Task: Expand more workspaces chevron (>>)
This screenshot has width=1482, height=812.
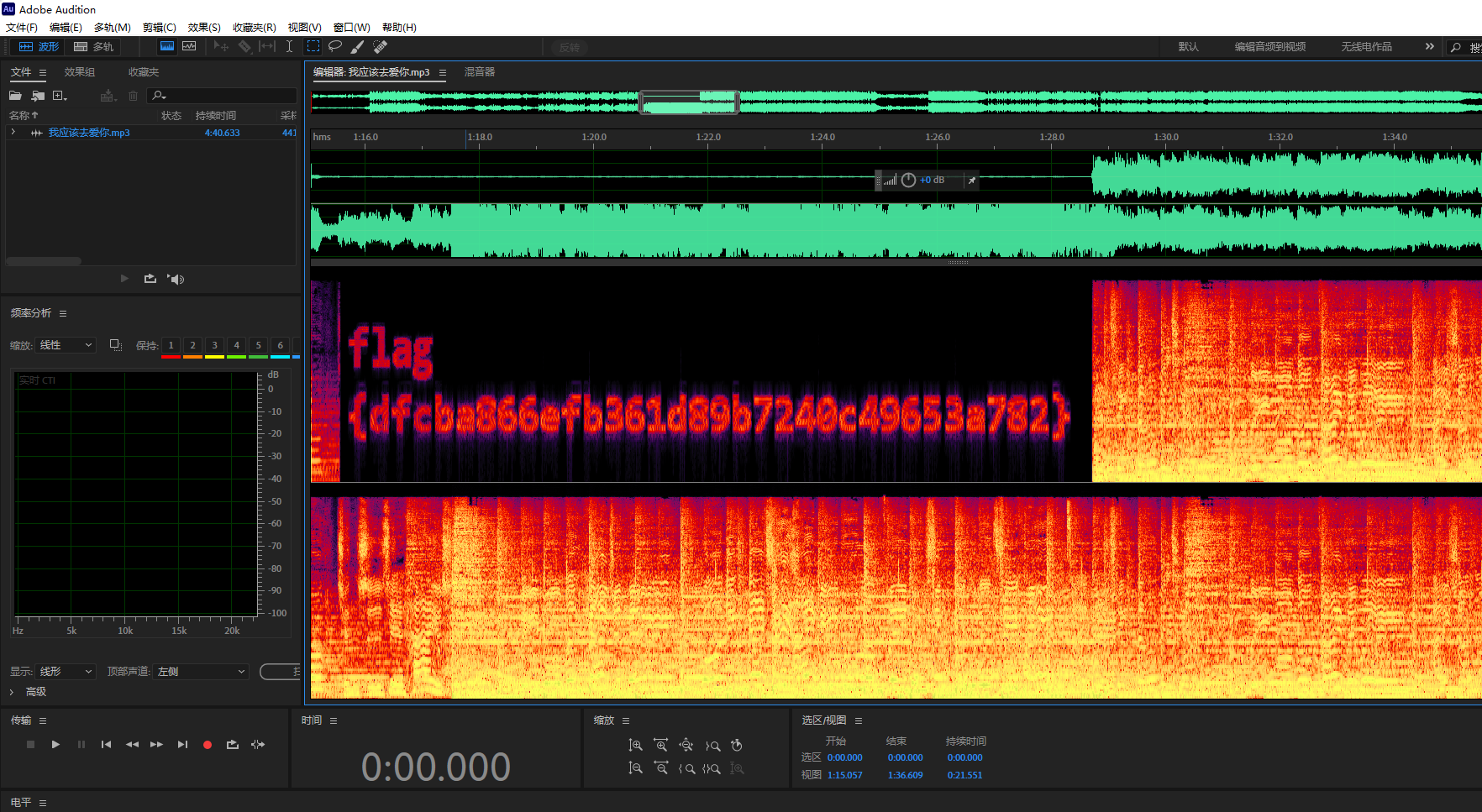Action: 1429,46
